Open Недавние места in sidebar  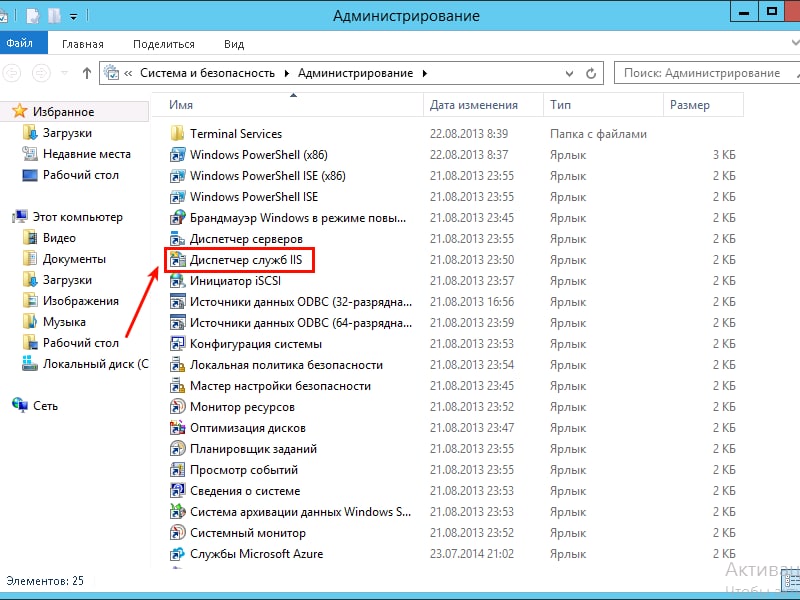pyautogui.click(x=86, y=154)
